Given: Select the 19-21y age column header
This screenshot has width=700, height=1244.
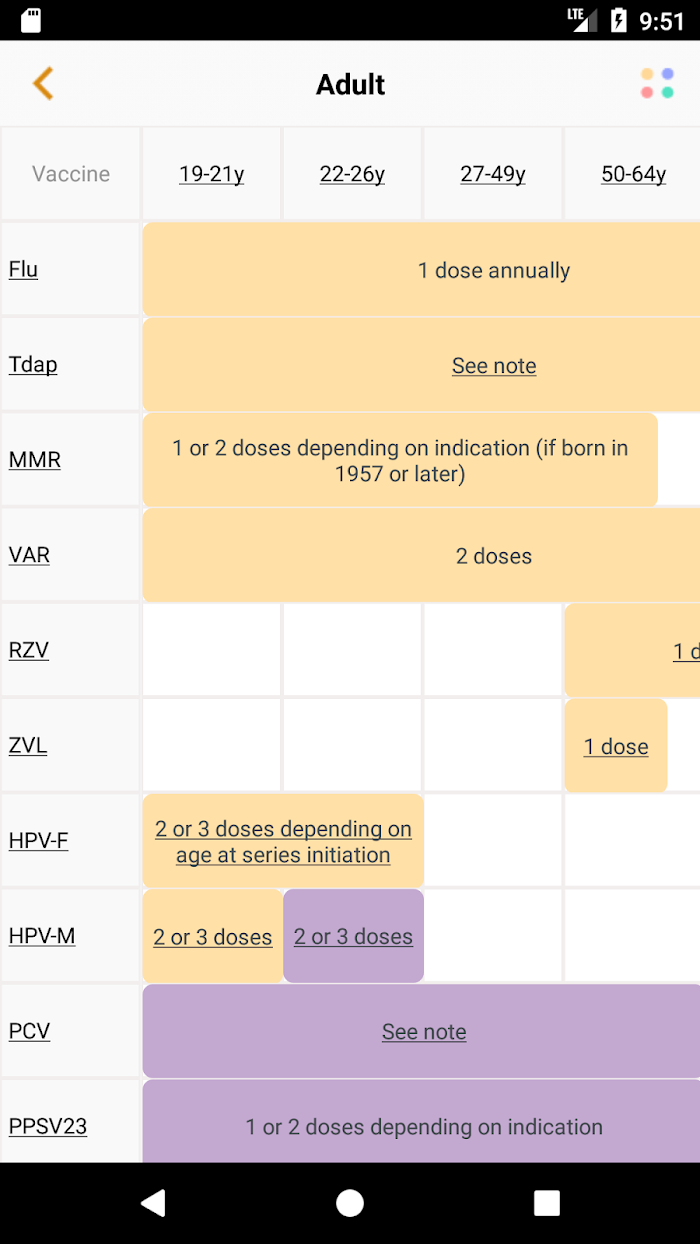Looking at the screenshot, I should [212, 174].
